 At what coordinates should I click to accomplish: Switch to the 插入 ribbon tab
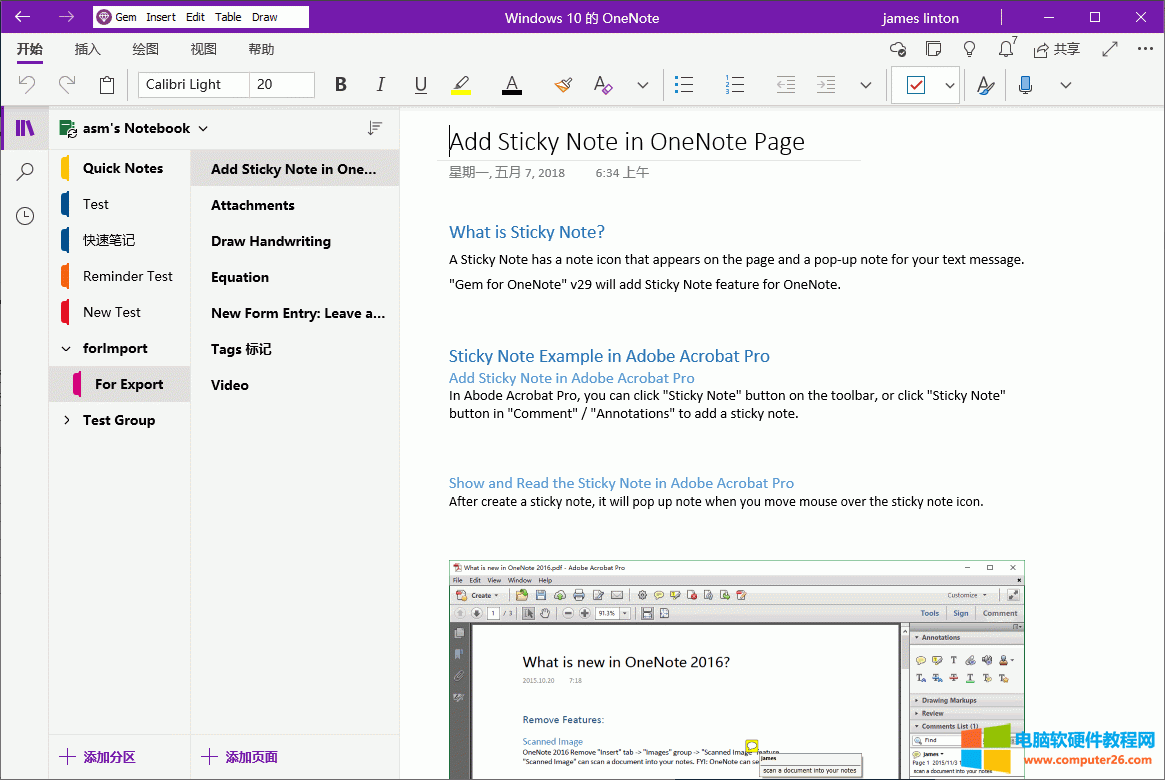click(x=87, y=48)
